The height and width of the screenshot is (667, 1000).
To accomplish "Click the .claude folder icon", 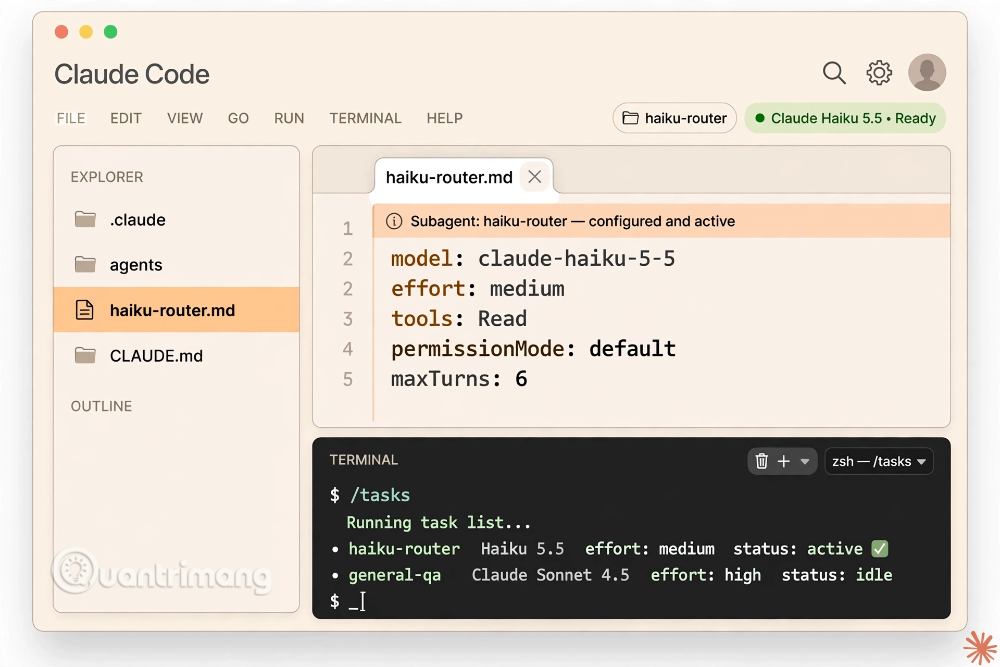I will pos(85,219).
